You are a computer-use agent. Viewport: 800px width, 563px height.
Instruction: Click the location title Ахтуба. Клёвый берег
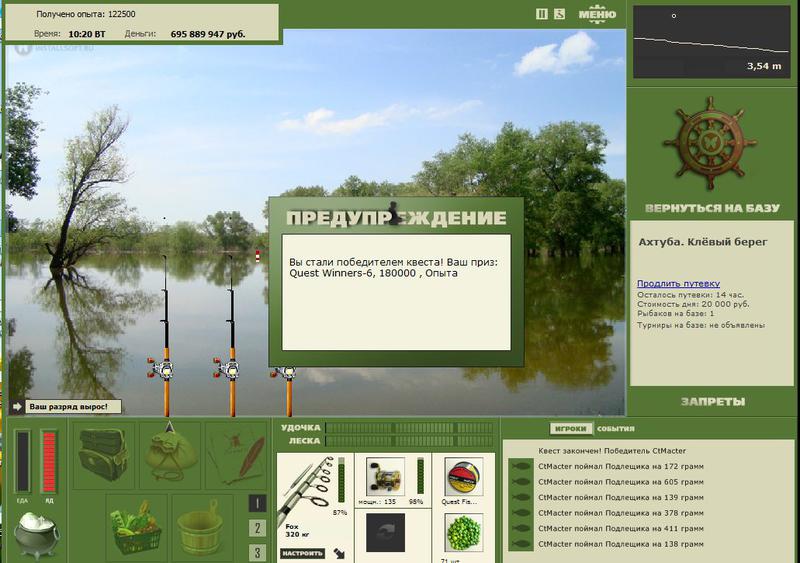point(703,242)
